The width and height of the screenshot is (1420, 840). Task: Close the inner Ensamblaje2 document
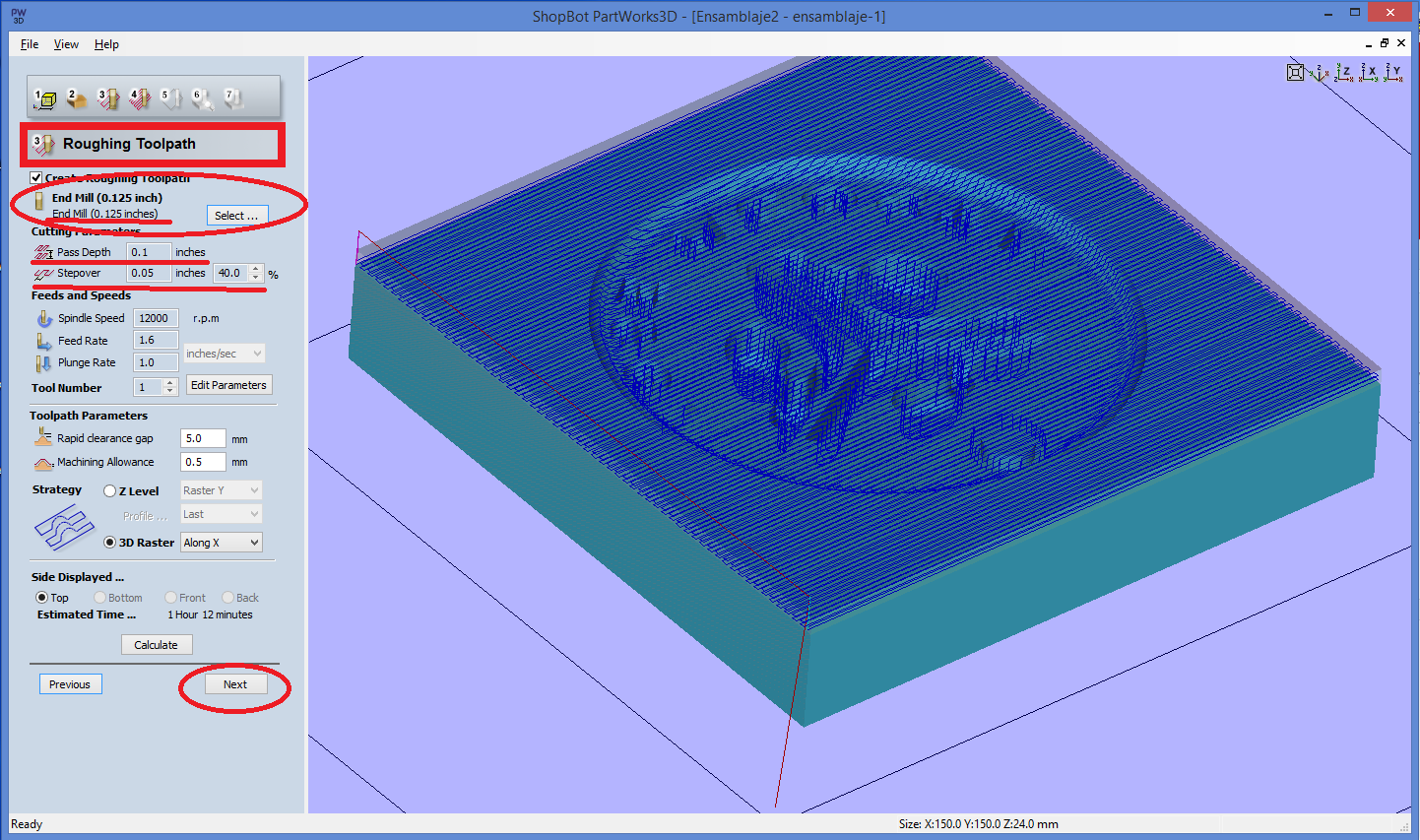tap(1401, 43)
